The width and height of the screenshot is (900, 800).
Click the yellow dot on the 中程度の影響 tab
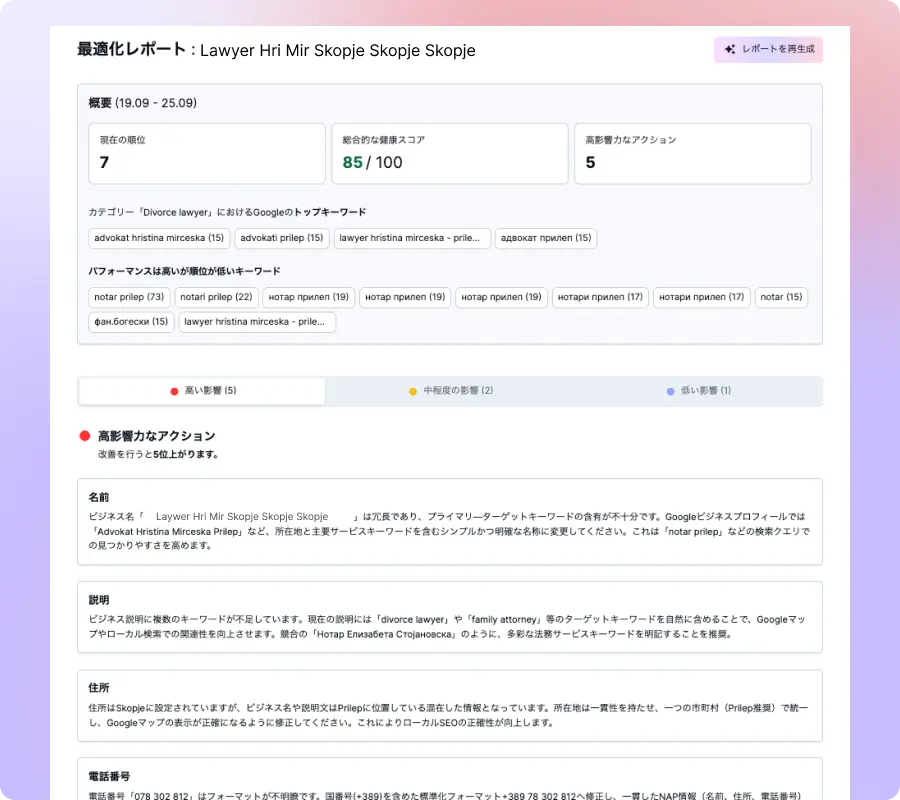pyautogui.click(x=414, y=391)
